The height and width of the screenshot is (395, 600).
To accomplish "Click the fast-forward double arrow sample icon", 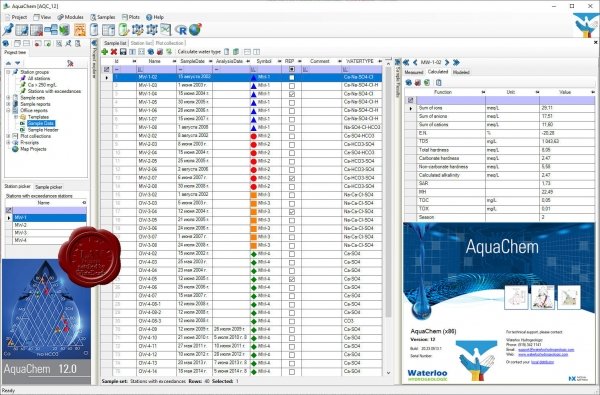I will 456,62.
